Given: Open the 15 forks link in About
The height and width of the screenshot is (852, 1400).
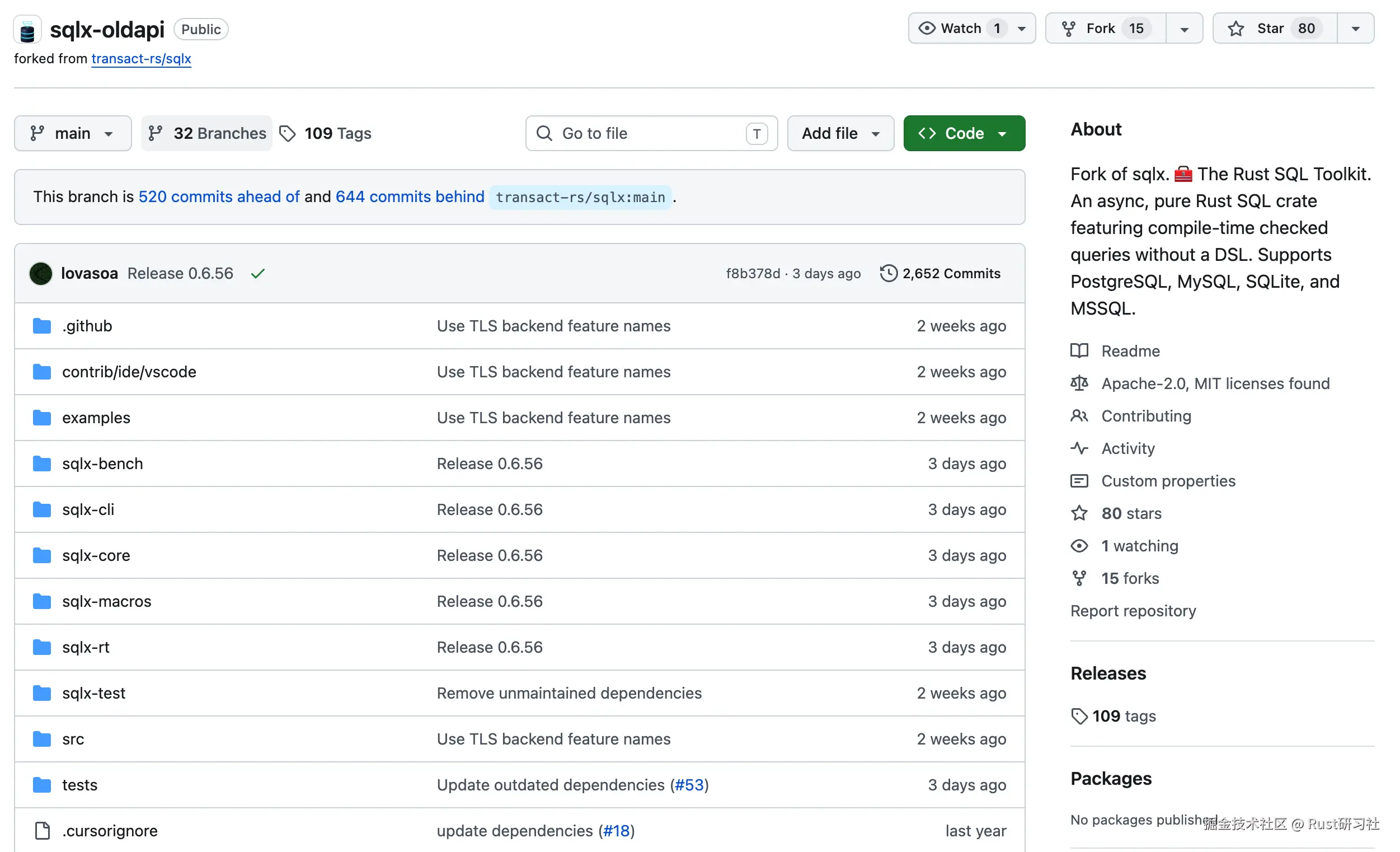Looking at the screenshot, I should 1130,579.
